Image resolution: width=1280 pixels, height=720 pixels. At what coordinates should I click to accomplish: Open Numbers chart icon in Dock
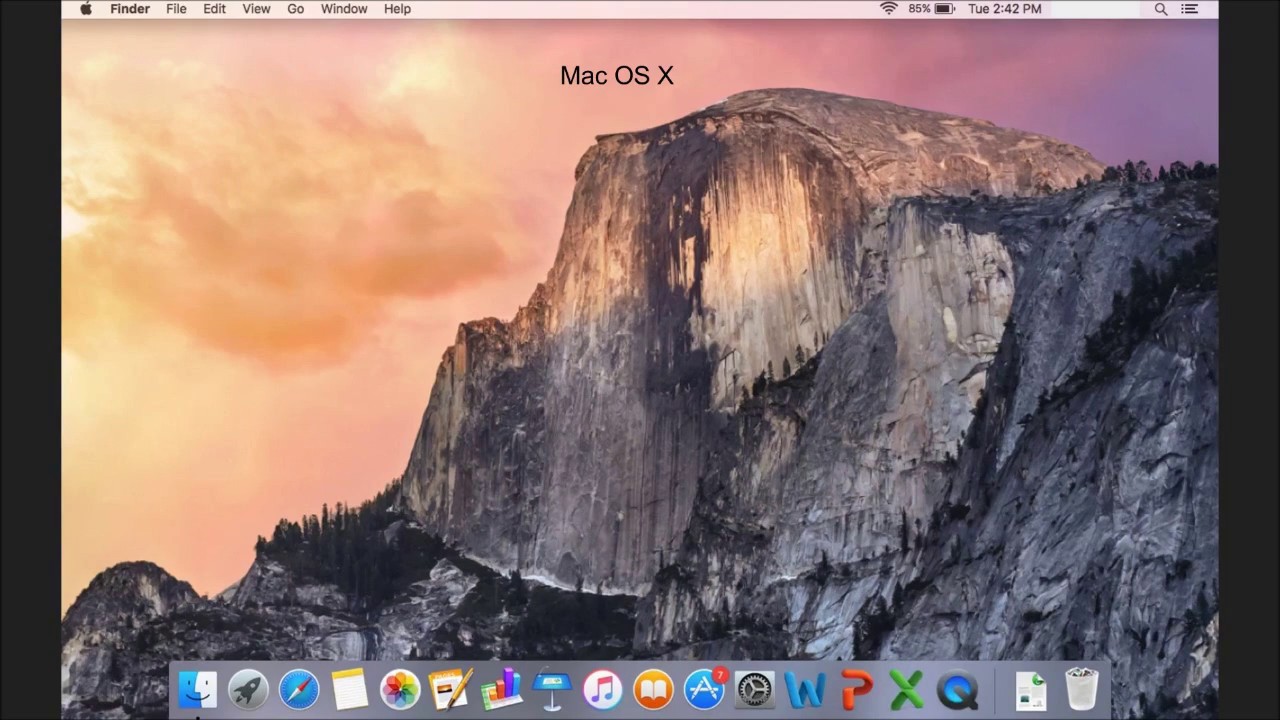point(502,690)
